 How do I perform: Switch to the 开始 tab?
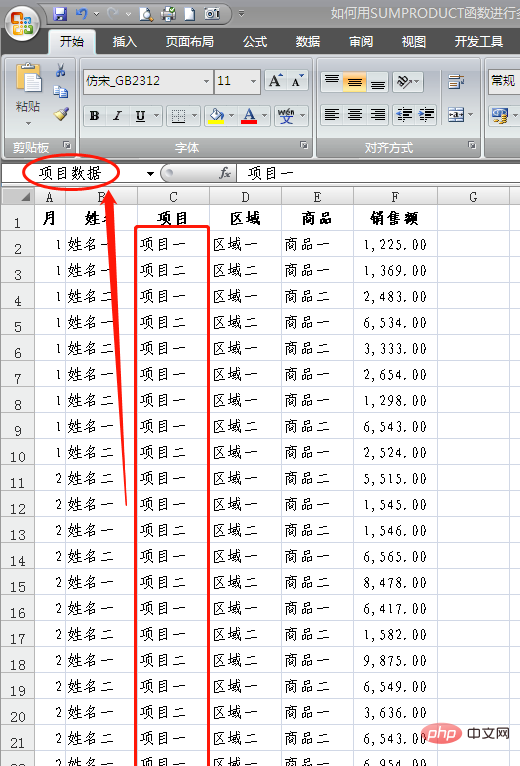71,42
